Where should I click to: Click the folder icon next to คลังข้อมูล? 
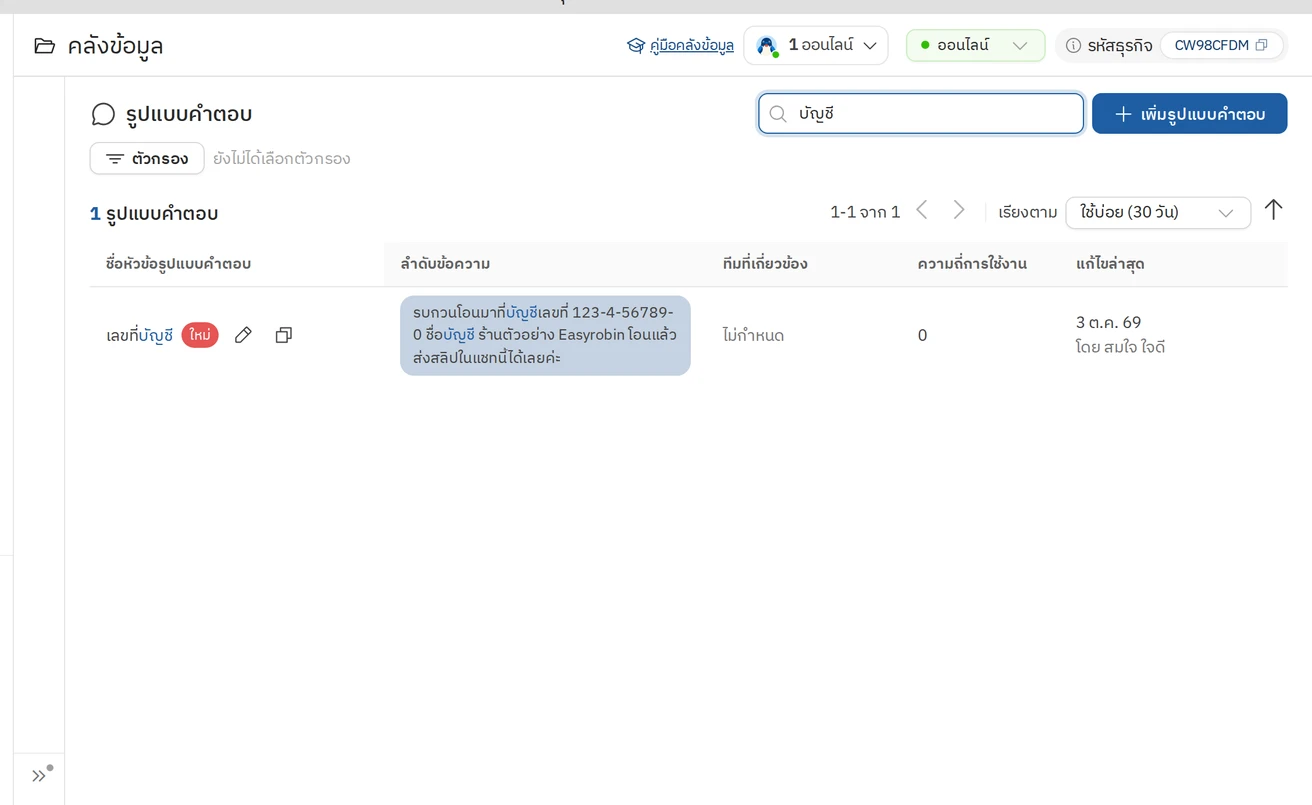click(44, 46)
